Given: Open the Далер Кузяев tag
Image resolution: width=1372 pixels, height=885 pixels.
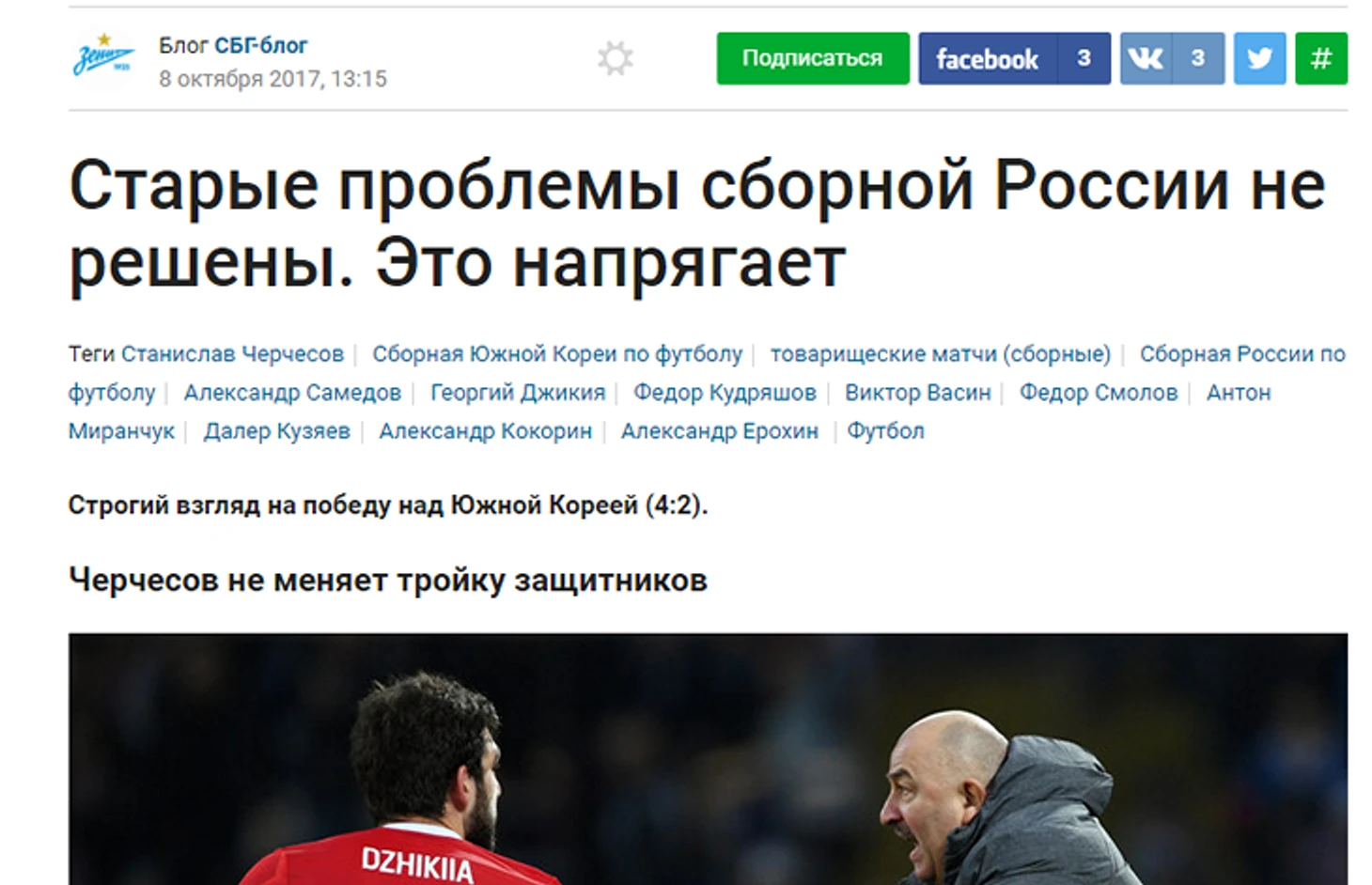Looking at the screenshot, I should (277, 431).
